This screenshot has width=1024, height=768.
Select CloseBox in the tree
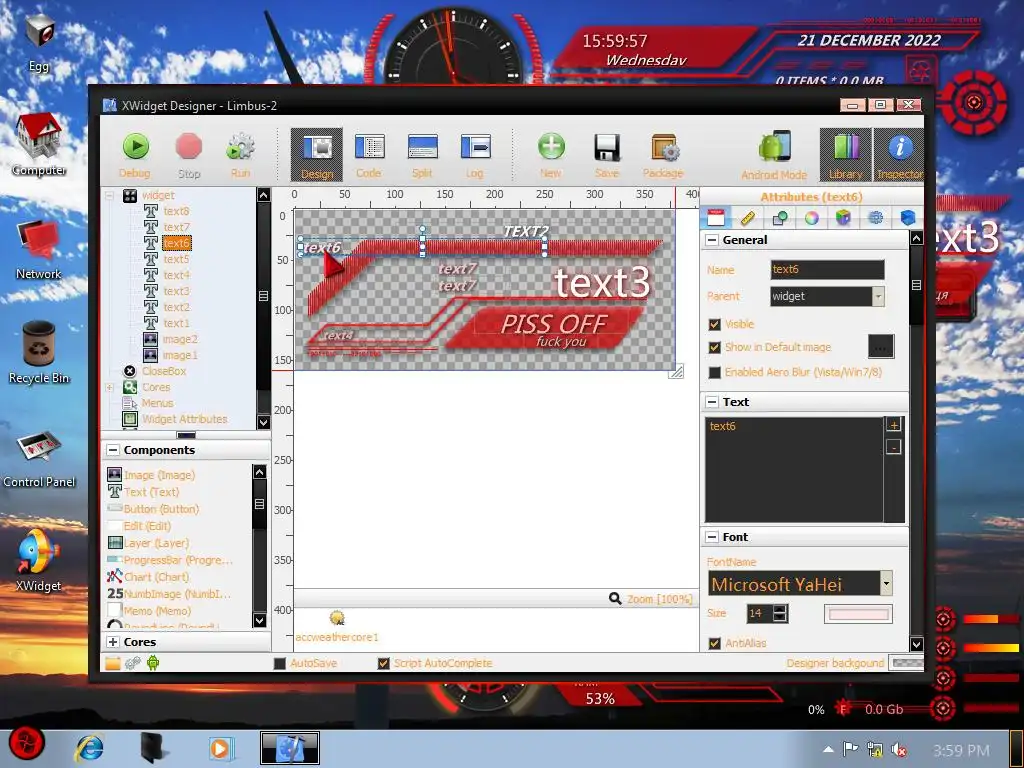click(164, 371)
